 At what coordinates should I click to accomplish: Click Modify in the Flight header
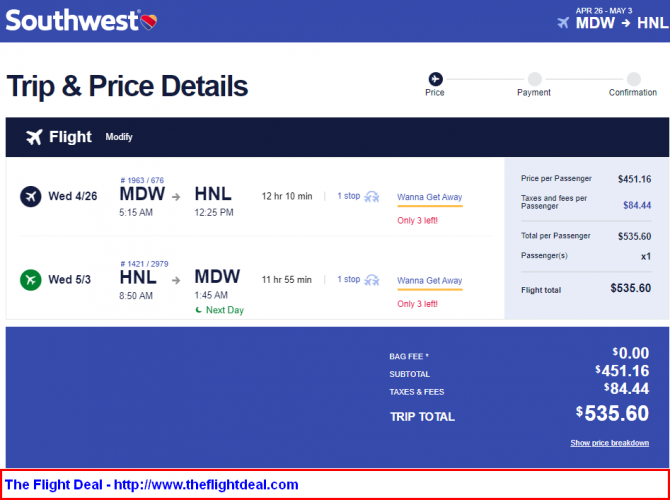119,137
